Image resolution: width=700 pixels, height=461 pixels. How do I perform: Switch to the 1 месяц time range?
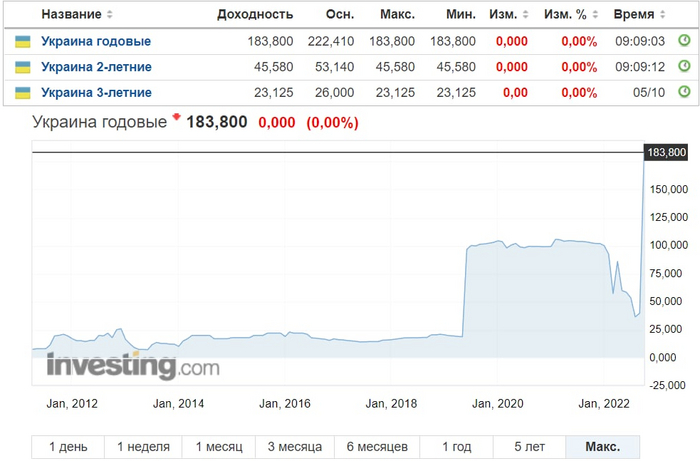click(218, 447)
